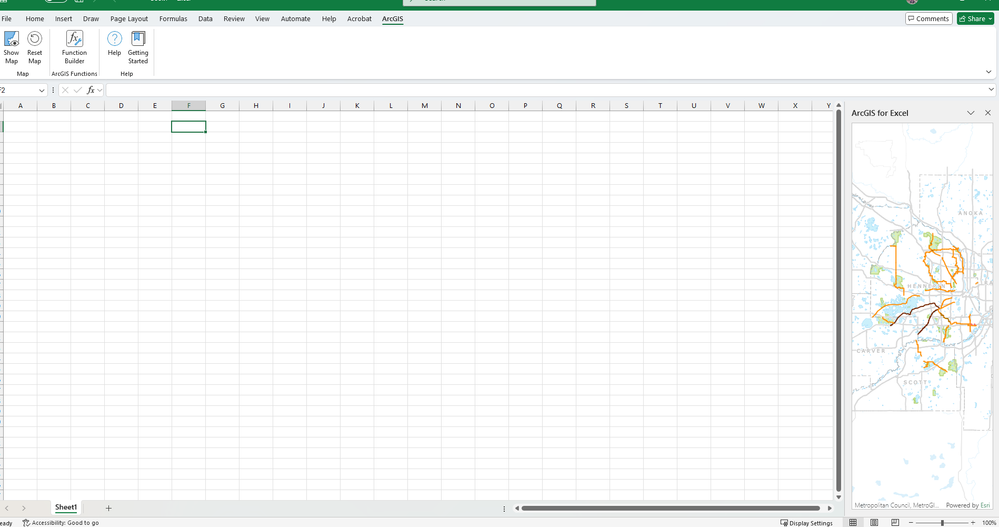999x527 pixels.
Task: Switch to the Acrobat tab
Action: 359,18
